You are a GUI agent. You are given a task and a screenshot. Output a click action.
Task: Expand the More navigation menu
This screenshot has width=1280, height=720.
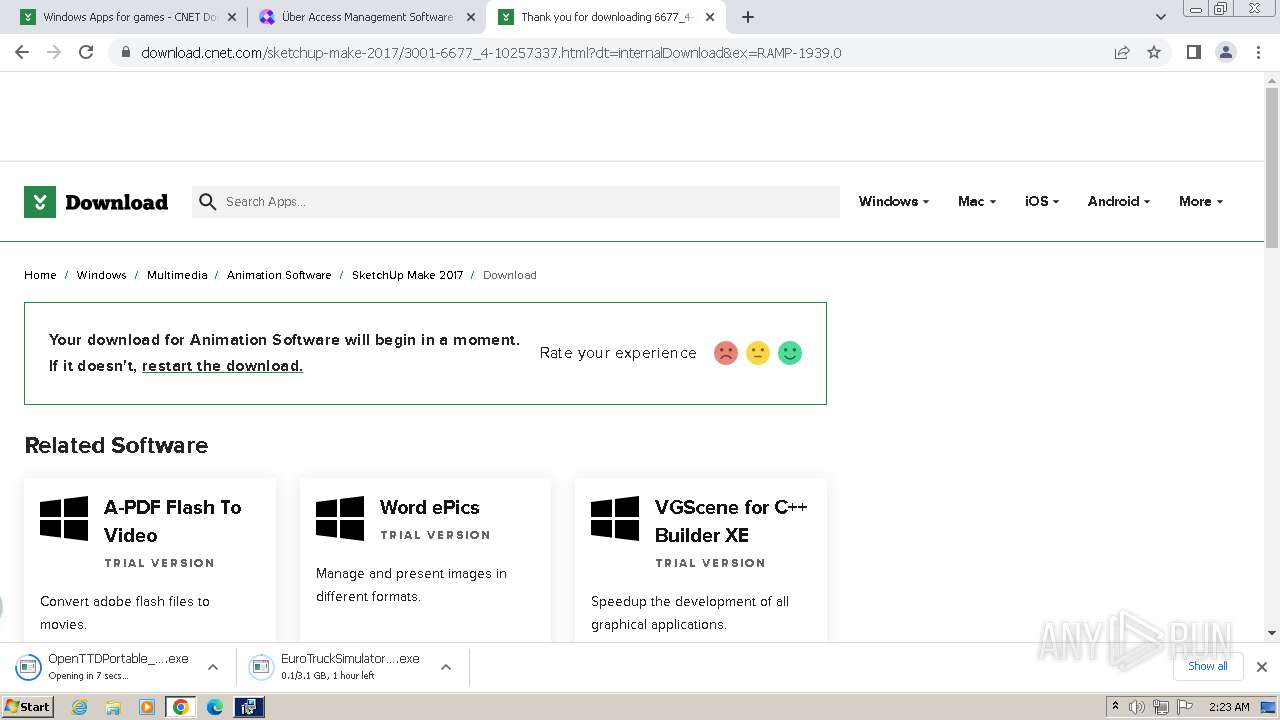1200,201
